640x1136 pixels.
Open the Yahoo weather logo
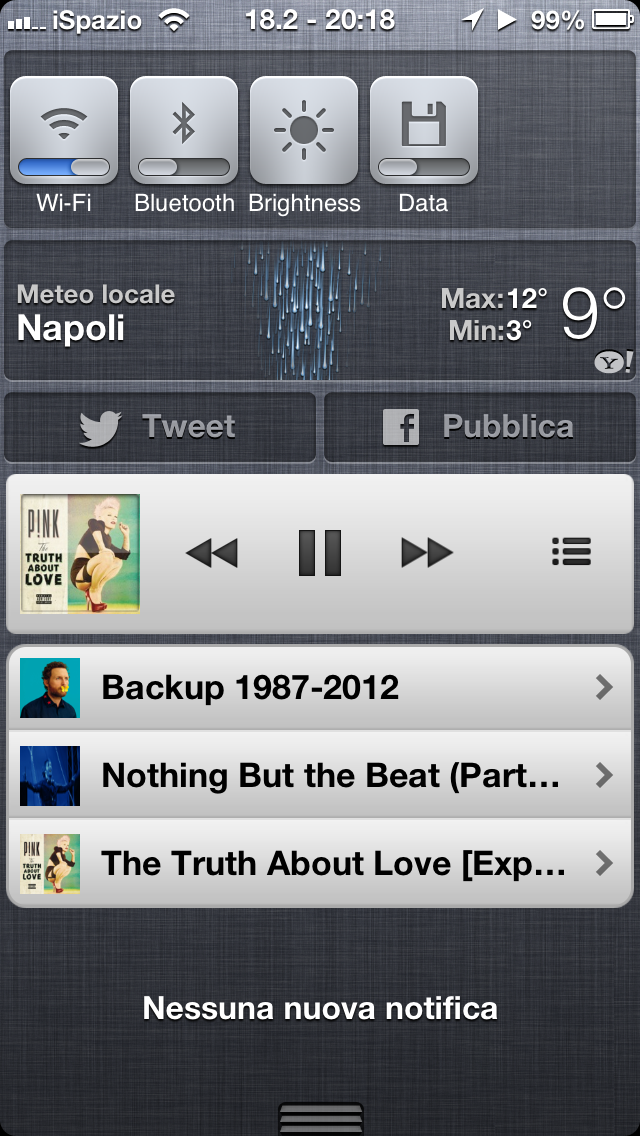[x=612, y=362]
